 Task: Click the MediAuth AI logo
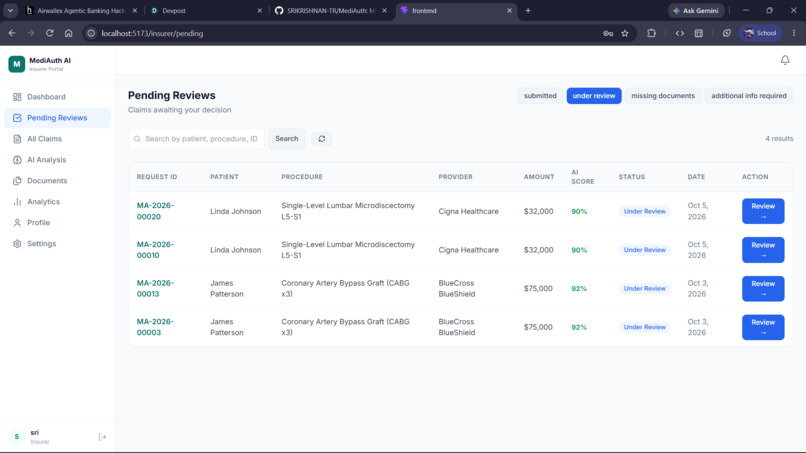pos(16,64)
